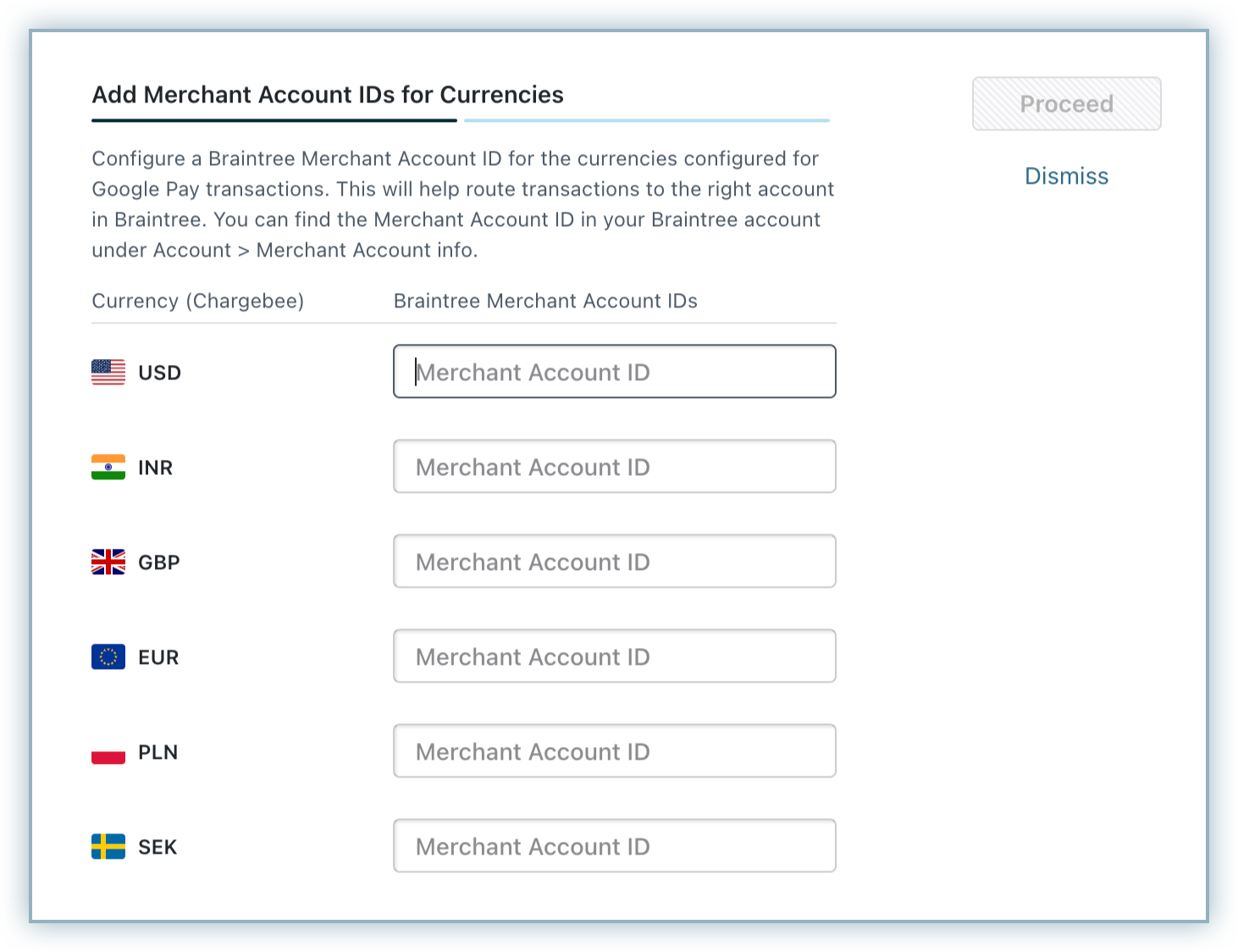Focus the USD Merchant Account ID field
Viewport: 1238px width, 952px height.
click(614, 372)
